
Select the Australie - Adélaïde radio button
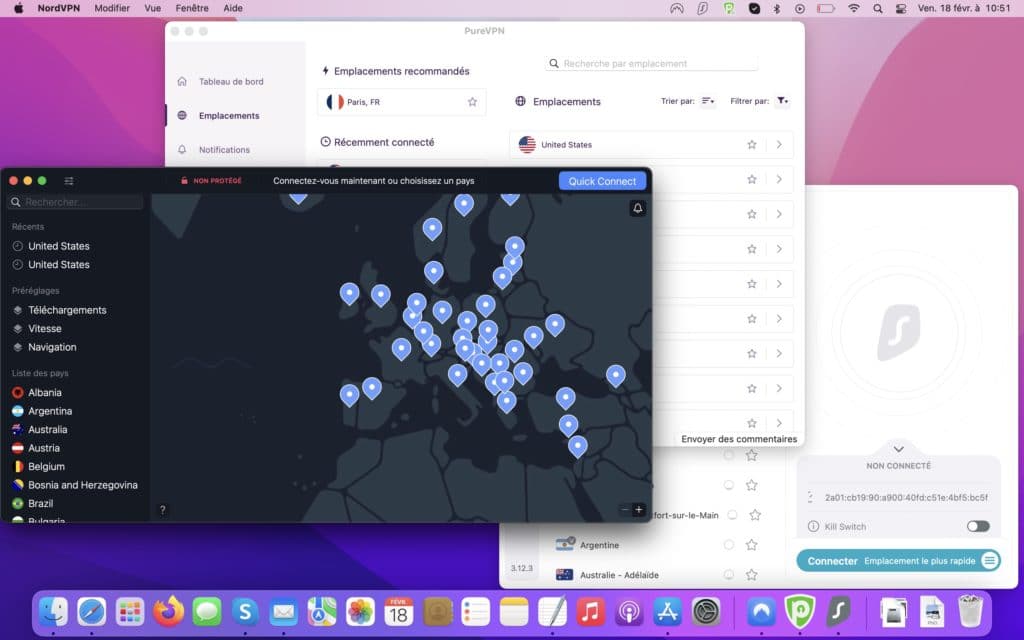(729, 575)
